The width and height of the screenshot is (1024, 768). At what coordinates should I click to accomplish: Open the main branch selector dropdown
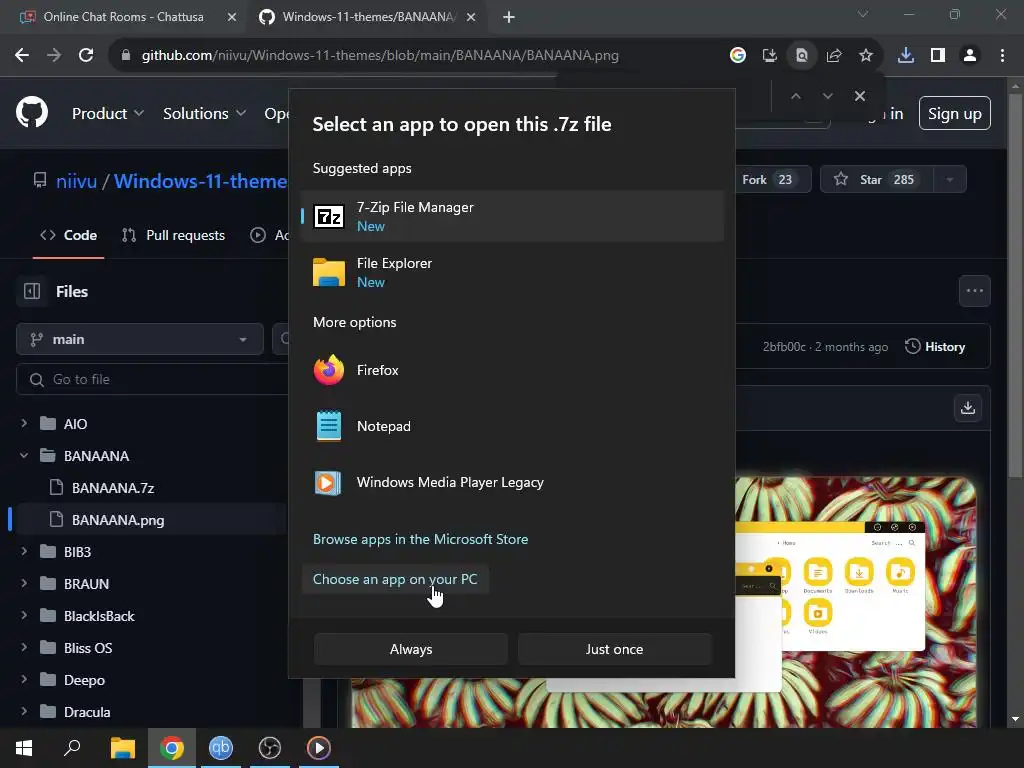click(x=140, y=339)
